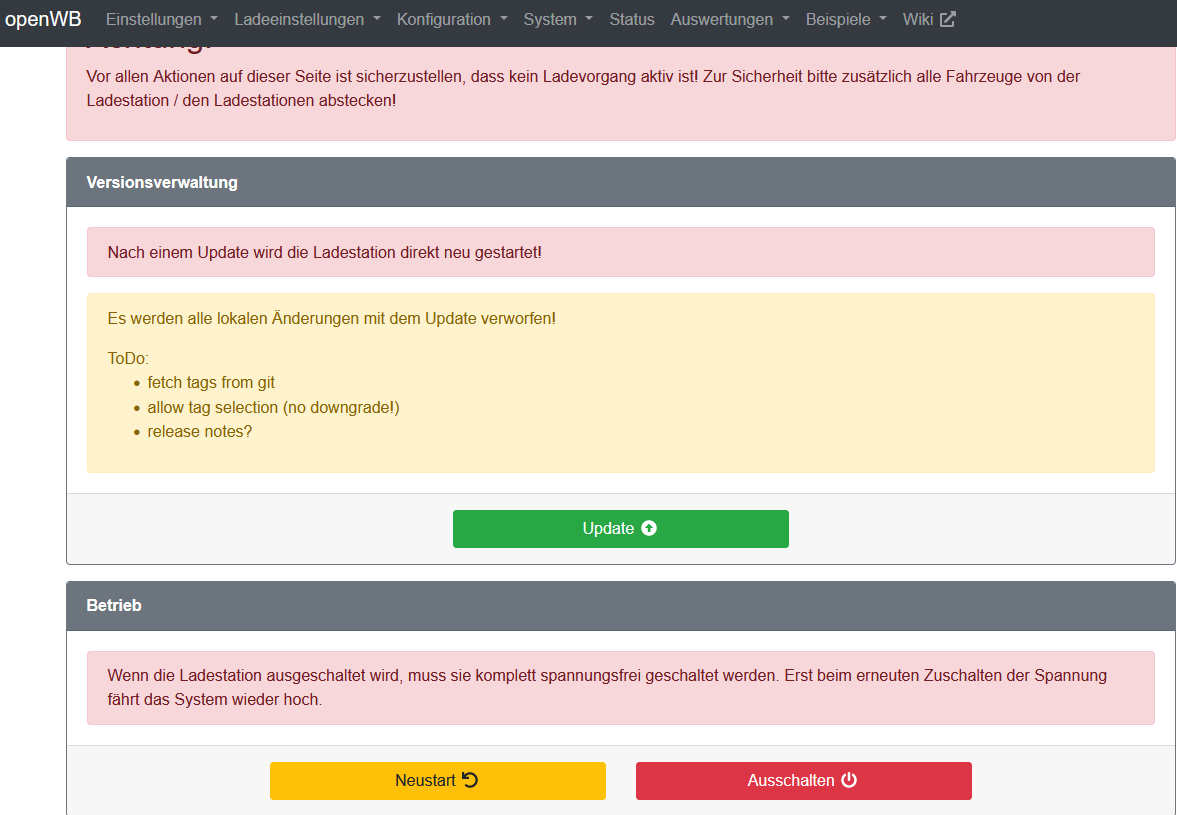Click 'Vor allen Aktionen auf dieser Seite' alert

click(582, 89)
